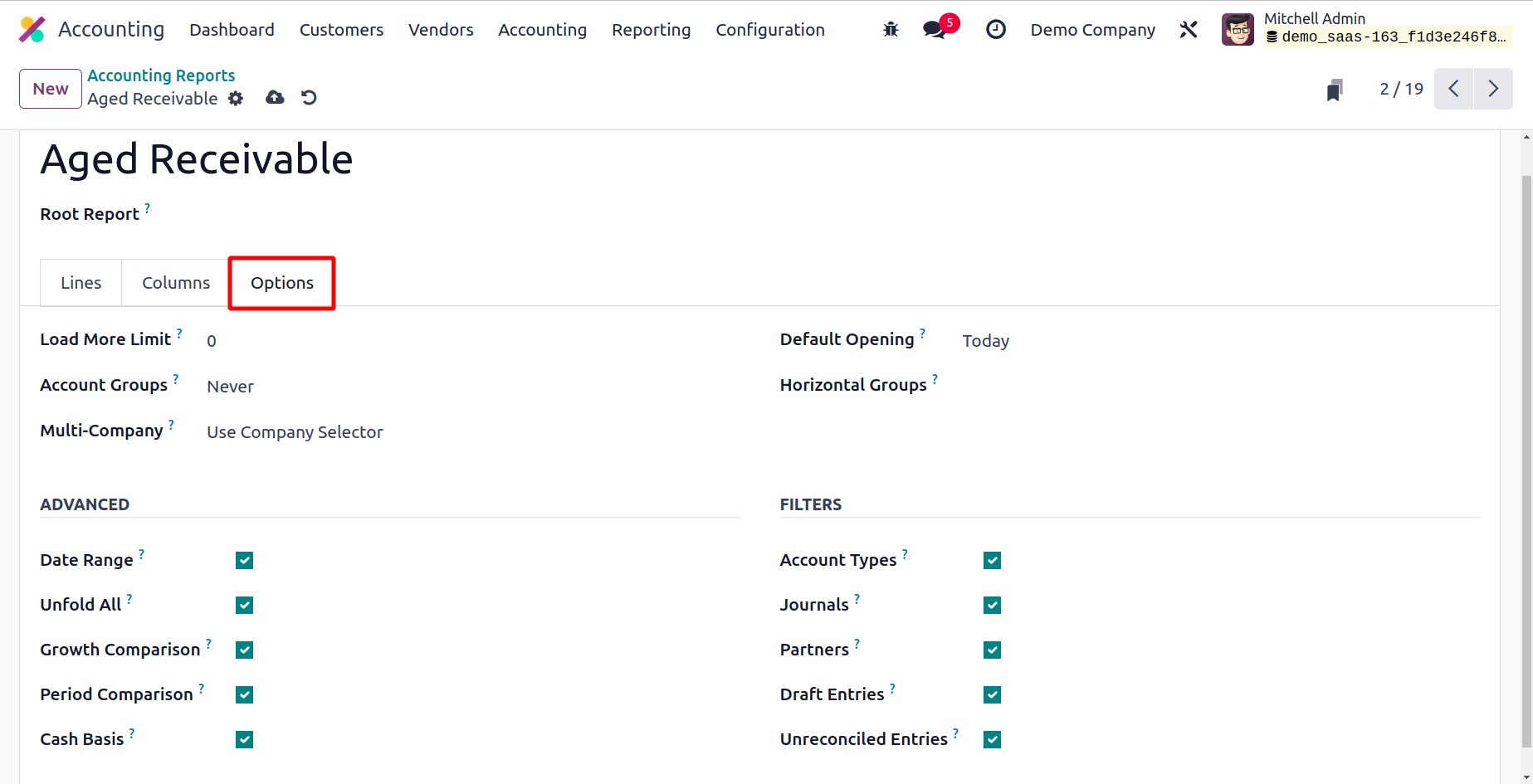
Task: Click the Horizontal Groups empty field
Action: [x=1220, y=387]
